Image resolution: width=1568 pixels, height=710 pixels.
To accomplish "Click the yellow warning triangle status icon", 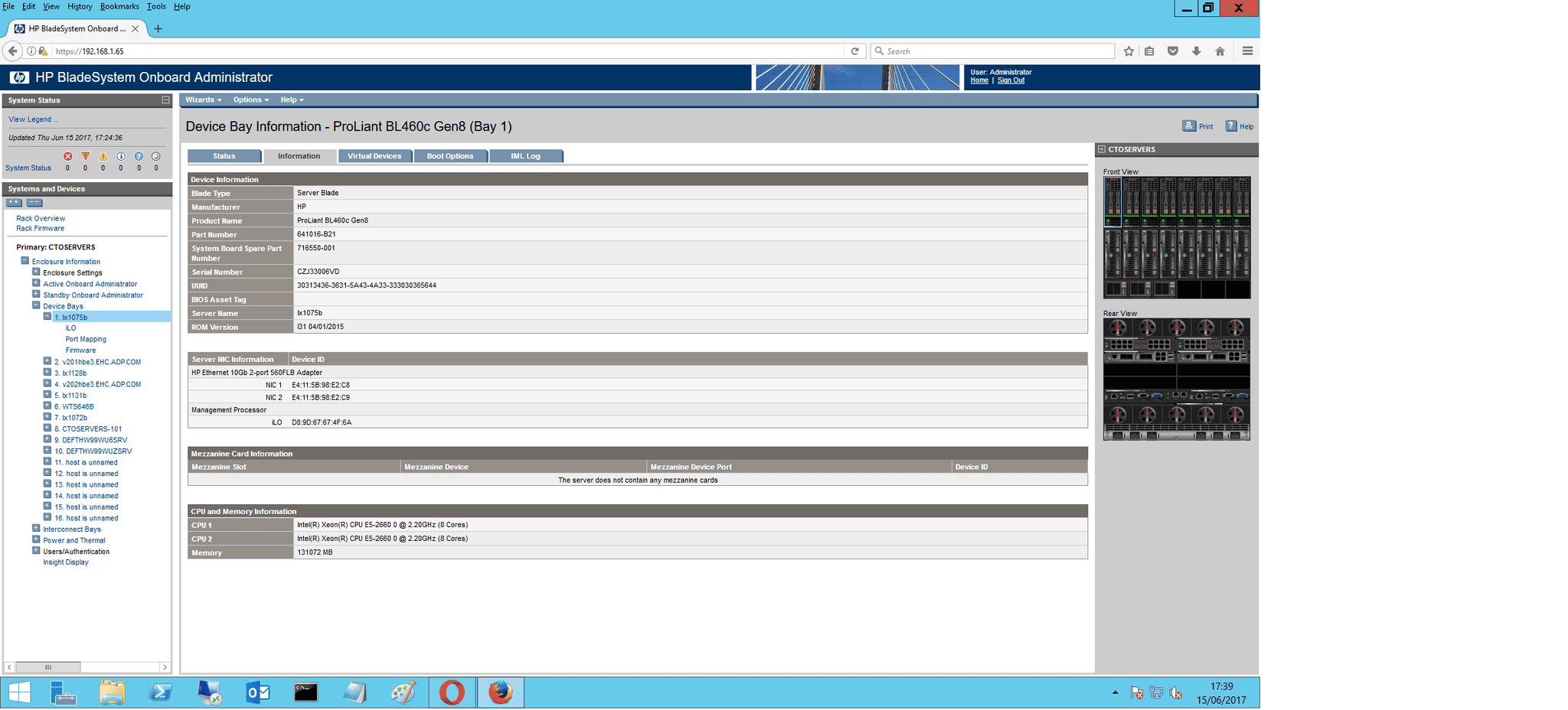I will [103, 156].
